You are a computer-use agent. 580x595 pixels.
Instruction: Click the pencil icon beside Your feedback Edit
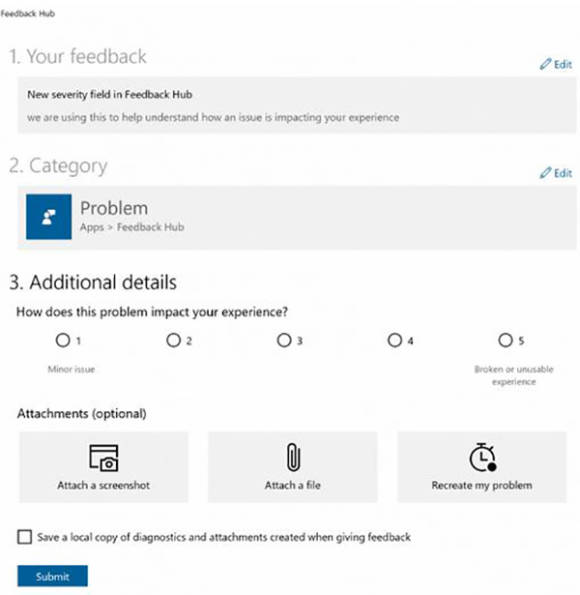point(545,64)
